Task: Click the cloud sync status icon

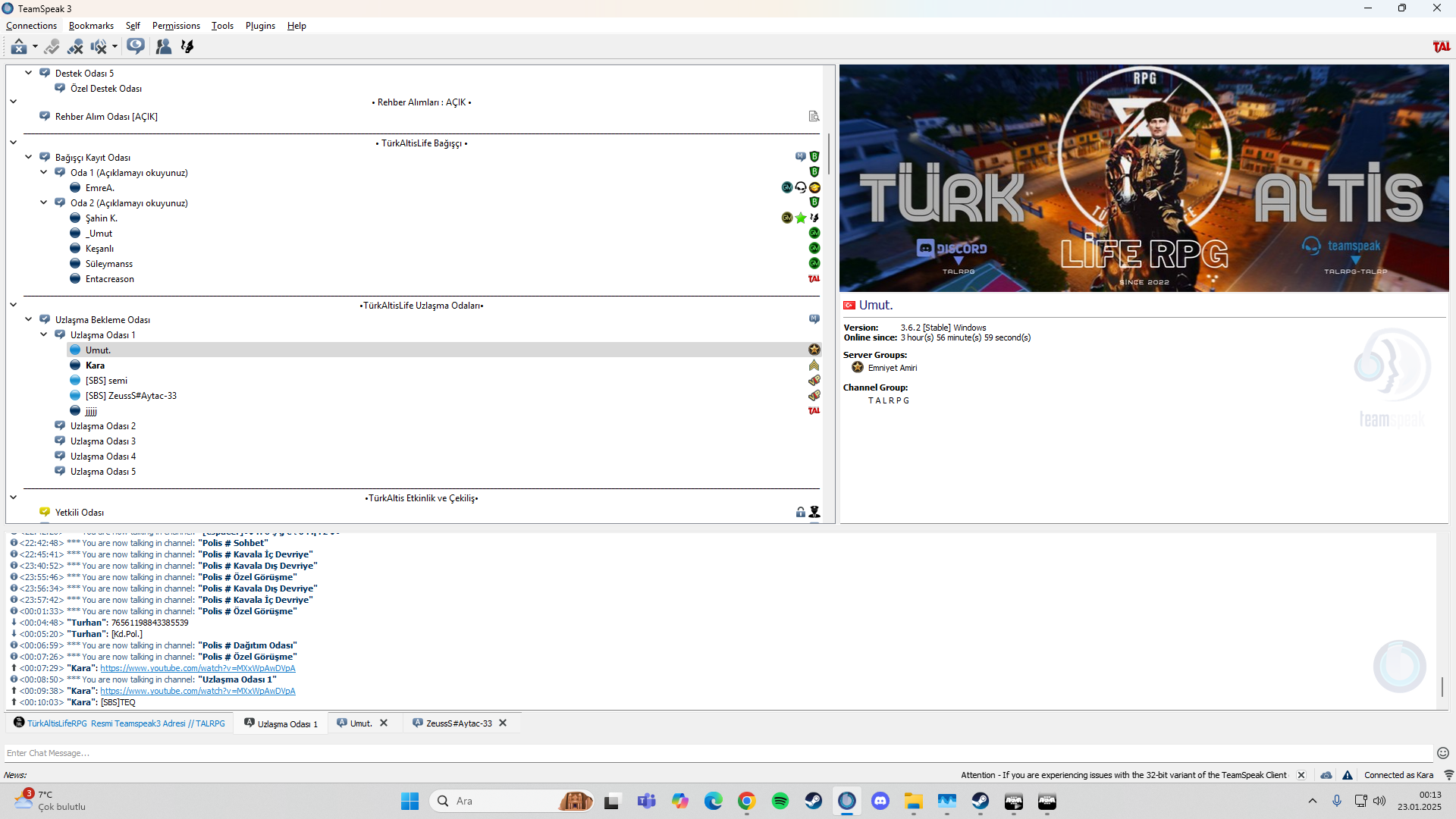Action: click(x=1326, y=775)
